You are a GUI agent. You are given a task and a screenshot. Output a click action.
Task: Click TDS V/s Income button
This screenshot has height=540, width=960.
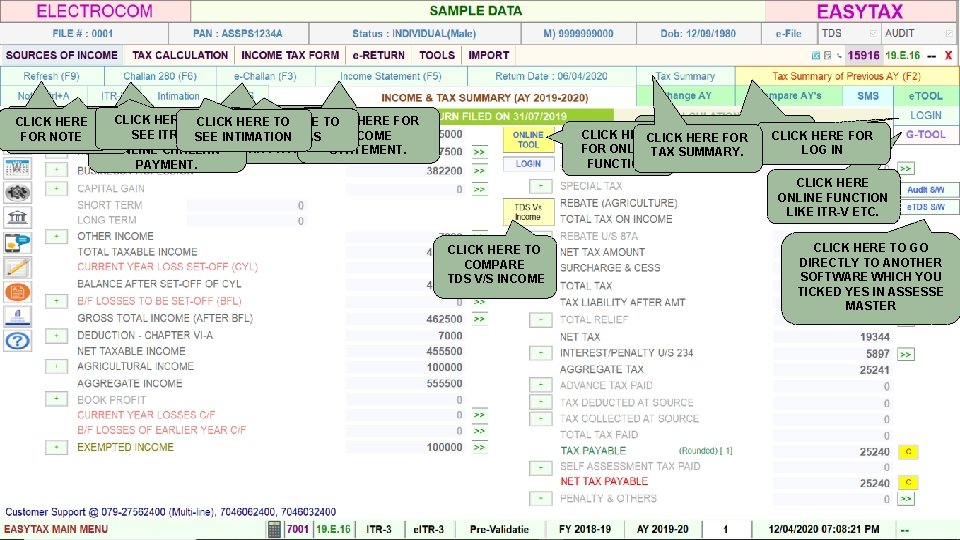tap(528, 212)
